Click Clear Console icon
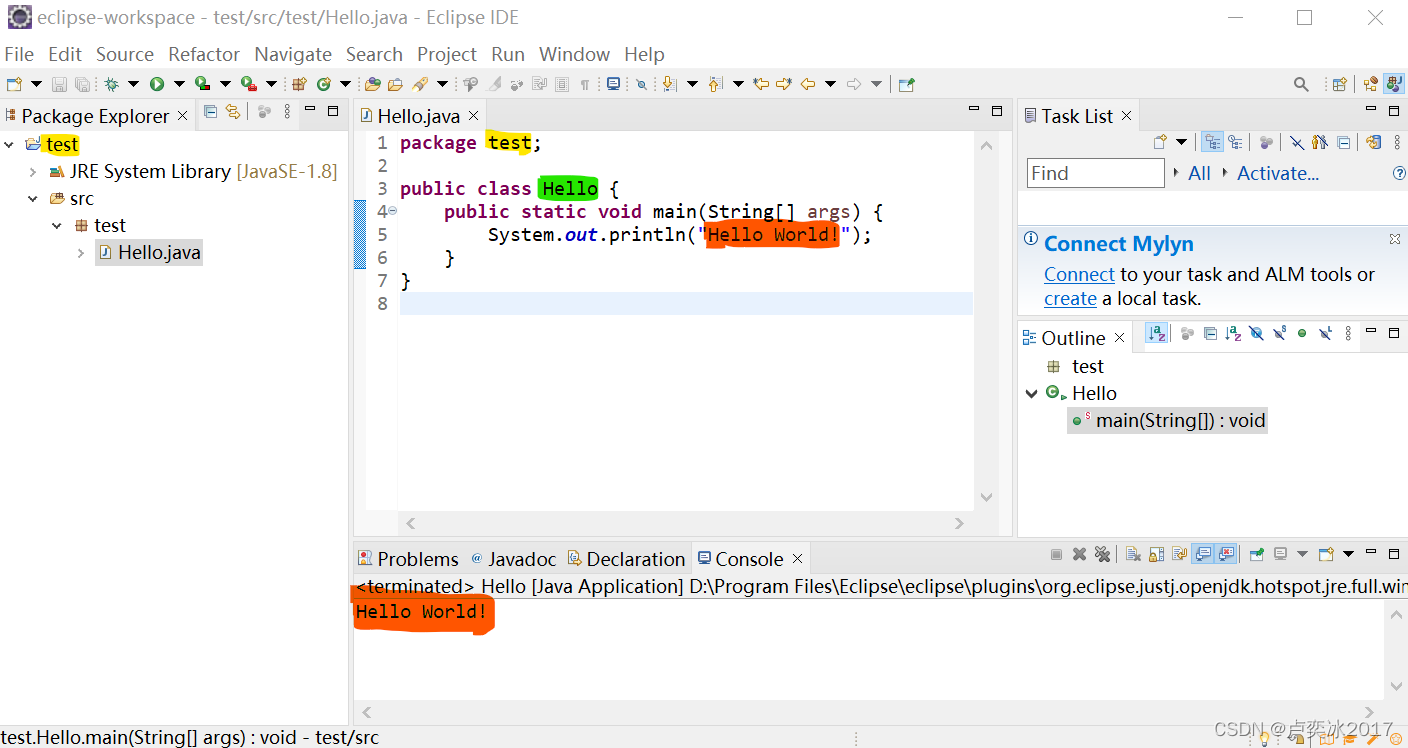Screen dimensions: 1408x748 (1133, 554)
